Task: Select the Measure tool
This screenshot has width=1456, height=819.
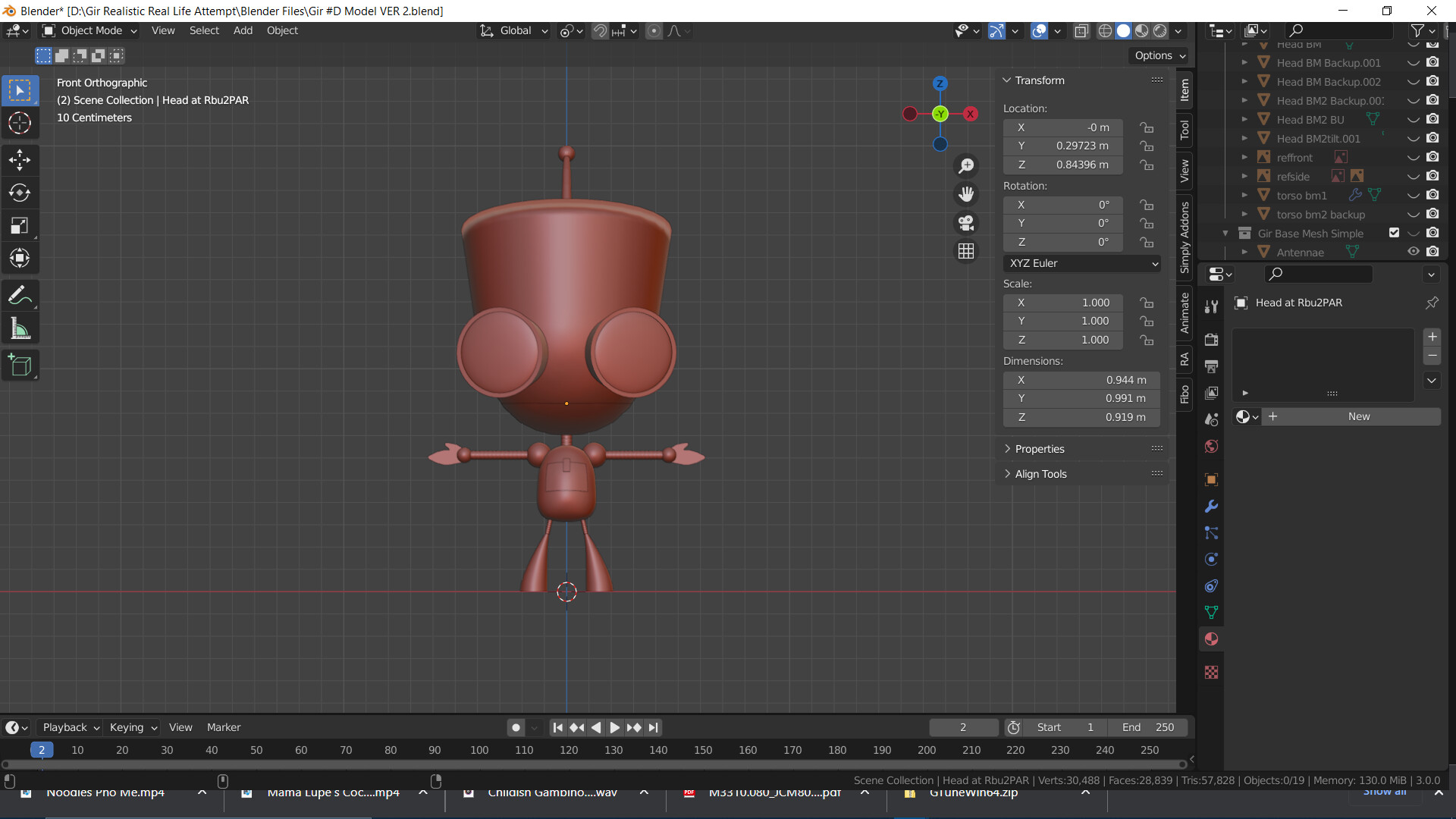Action: point(20,328)
